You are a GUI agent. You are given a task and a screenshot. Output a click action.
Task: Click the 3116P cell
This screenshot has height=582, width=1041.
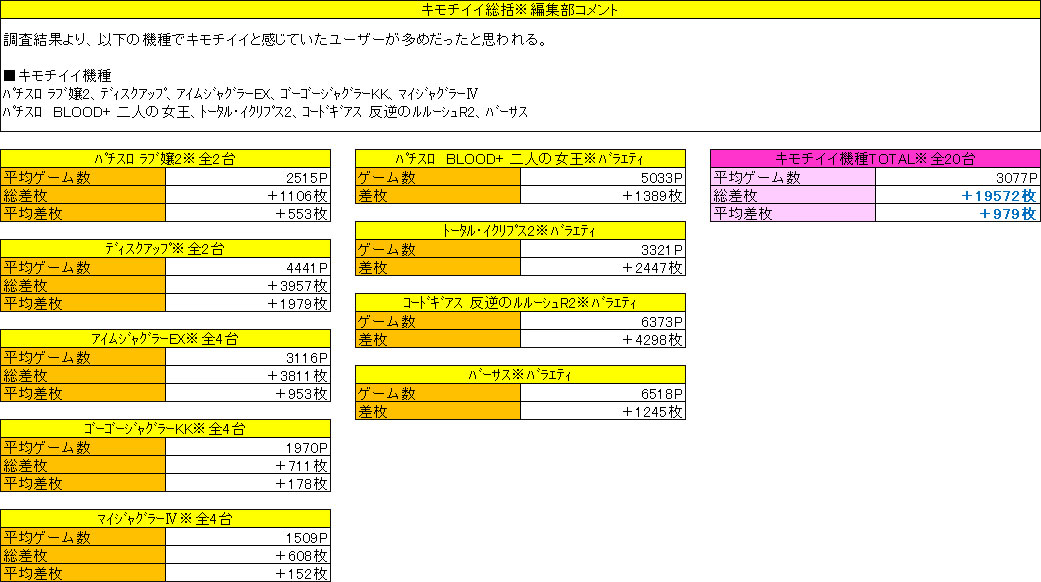click(248, 357)
